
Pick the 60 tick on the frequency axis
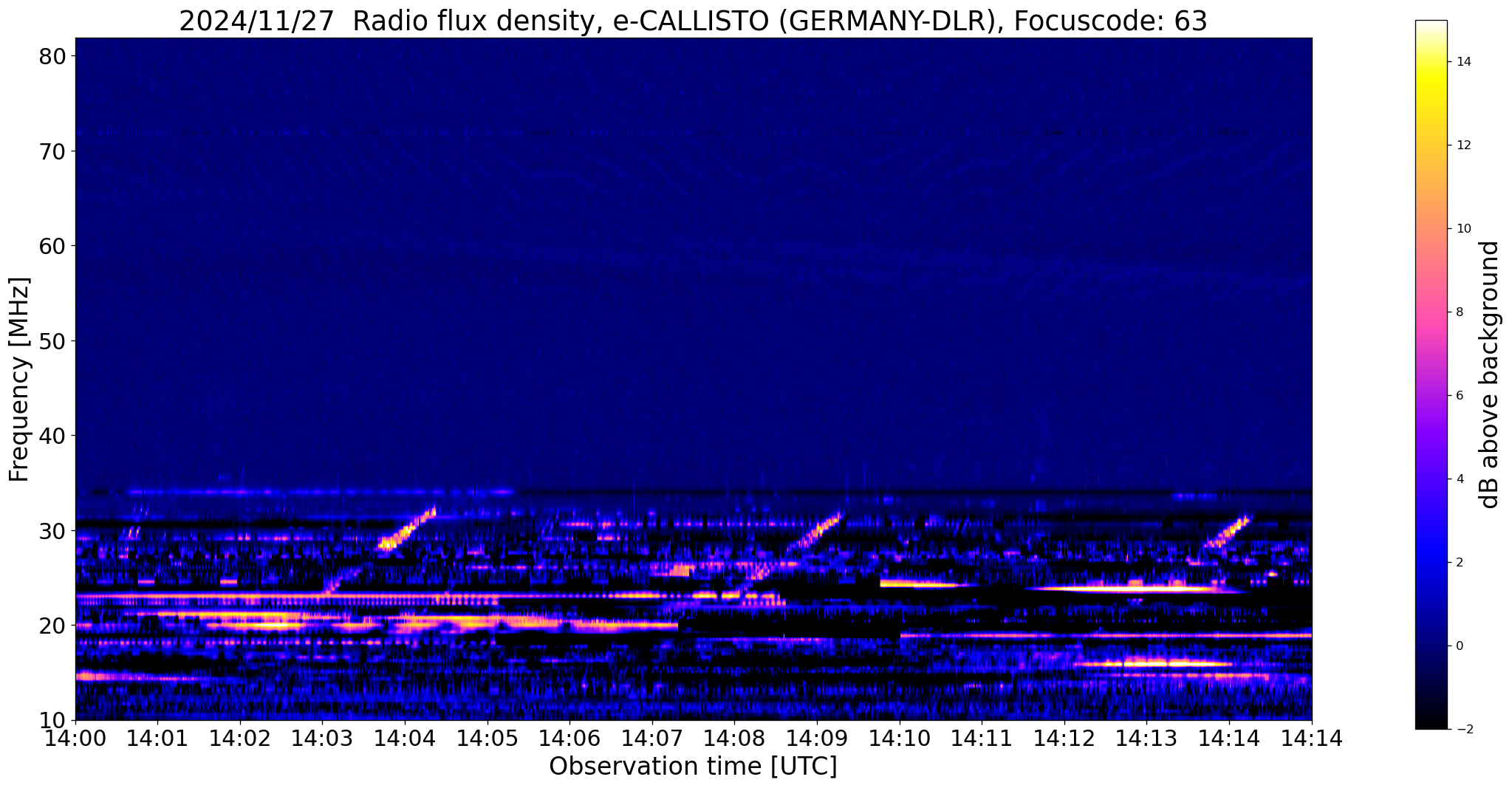point(52,246)
